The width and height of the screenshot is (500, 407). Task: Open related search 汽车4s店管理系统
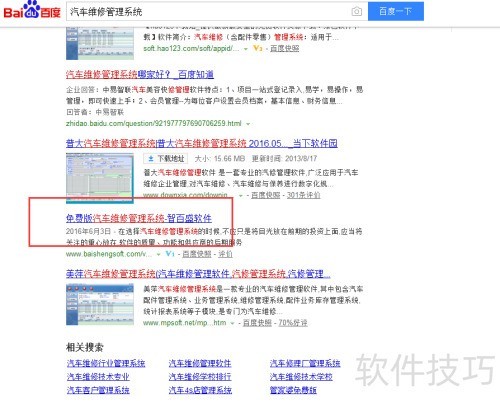tap(200, 390)
